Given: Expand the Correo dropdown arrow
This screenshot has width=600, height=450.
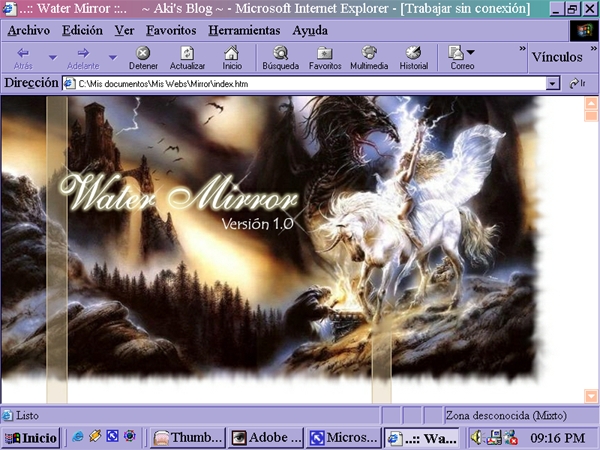Looking at the screenshot, I should pos(471,53).
